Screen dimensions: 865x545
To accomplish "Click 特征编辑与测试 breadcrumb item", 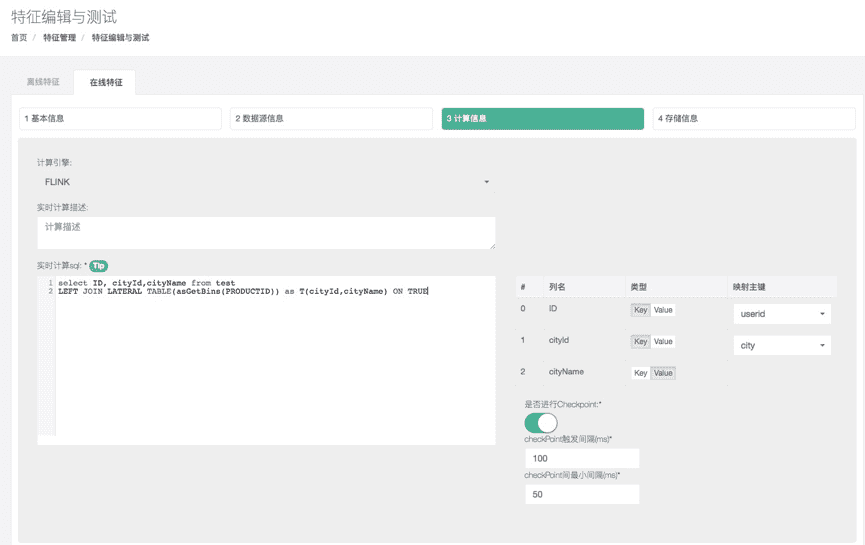I will (120, 38).
